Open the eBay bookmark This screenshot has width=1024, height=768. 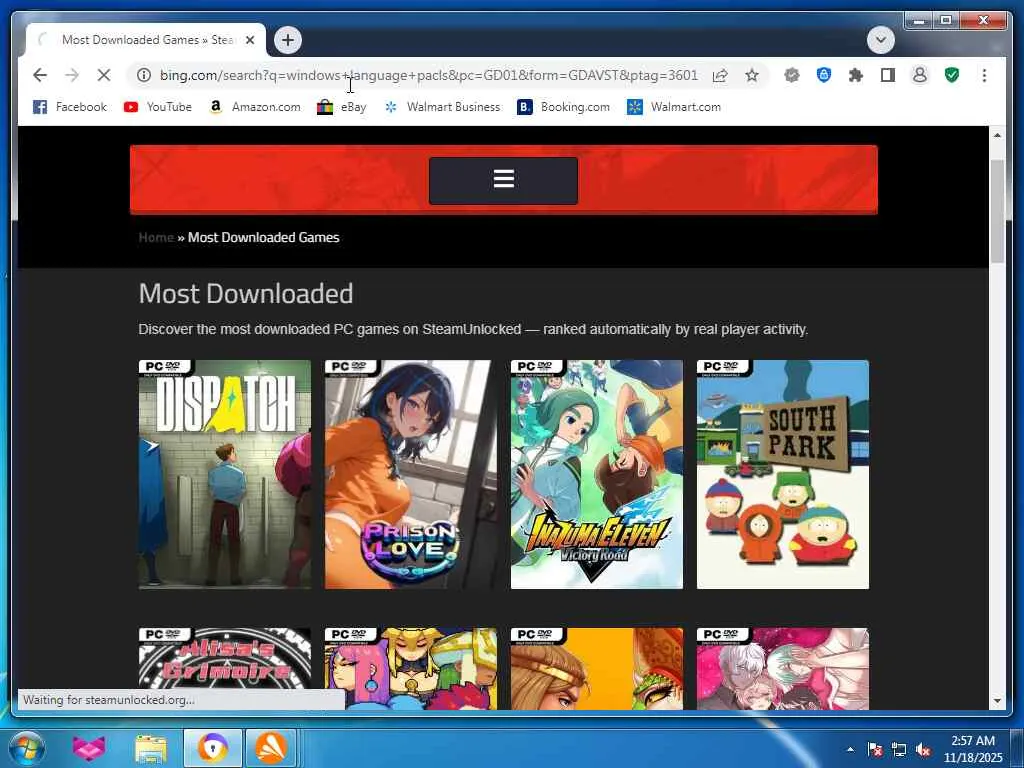pos(342,106)
